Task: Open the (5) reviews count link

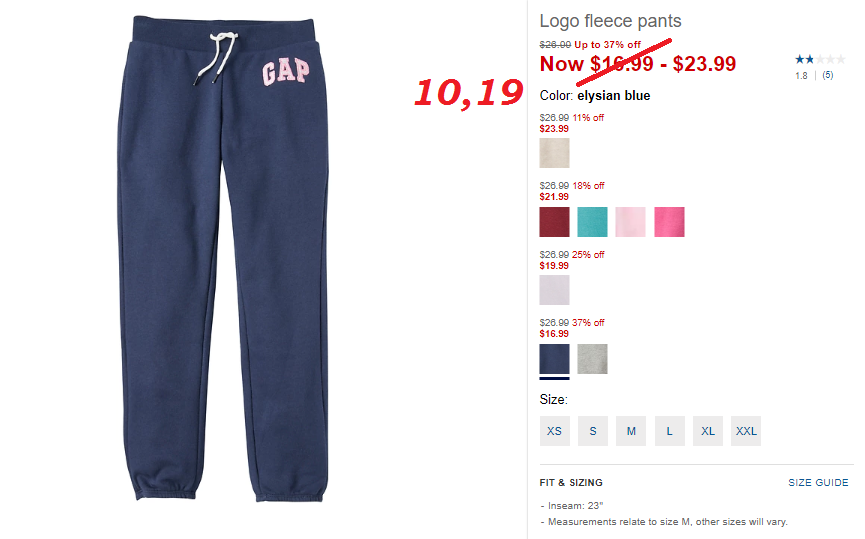Action: (827, 76)
